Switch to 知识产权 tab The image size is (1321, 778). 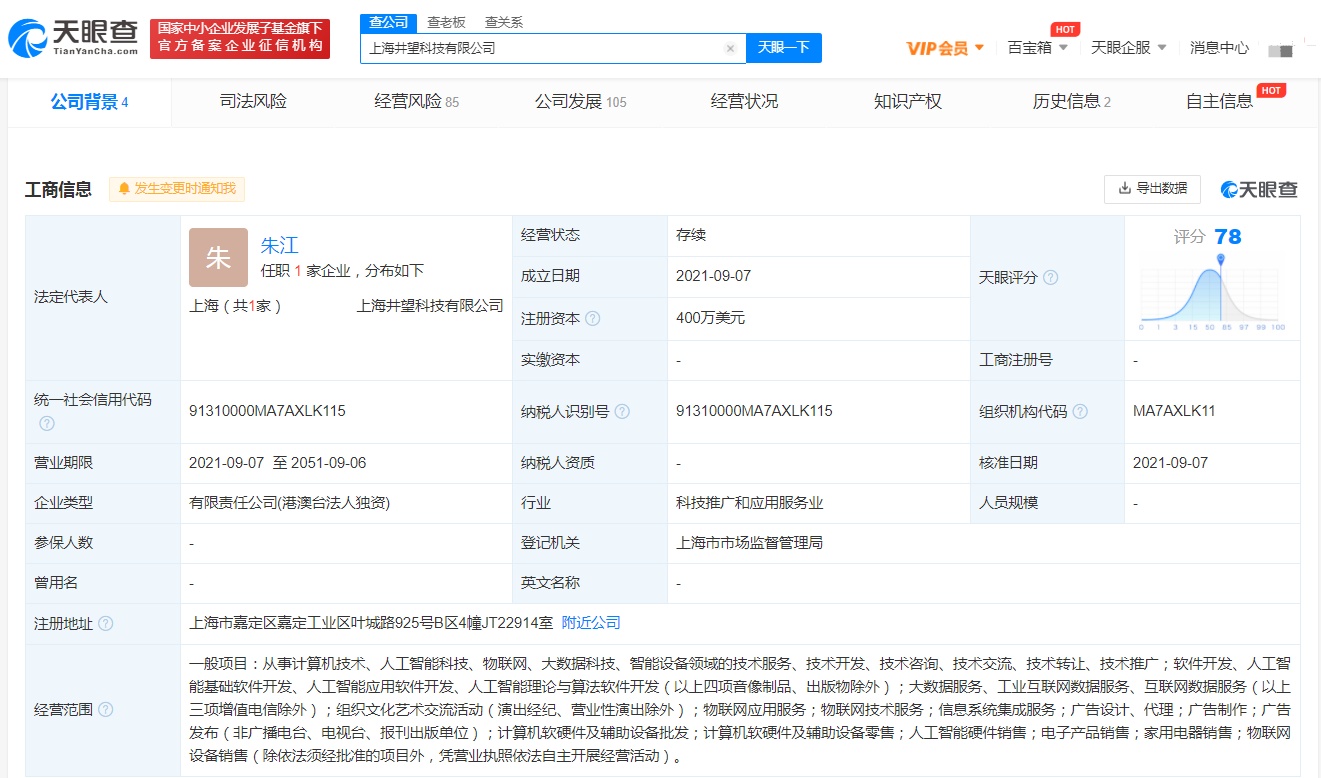pyautogui.click(x=908, y=101)
